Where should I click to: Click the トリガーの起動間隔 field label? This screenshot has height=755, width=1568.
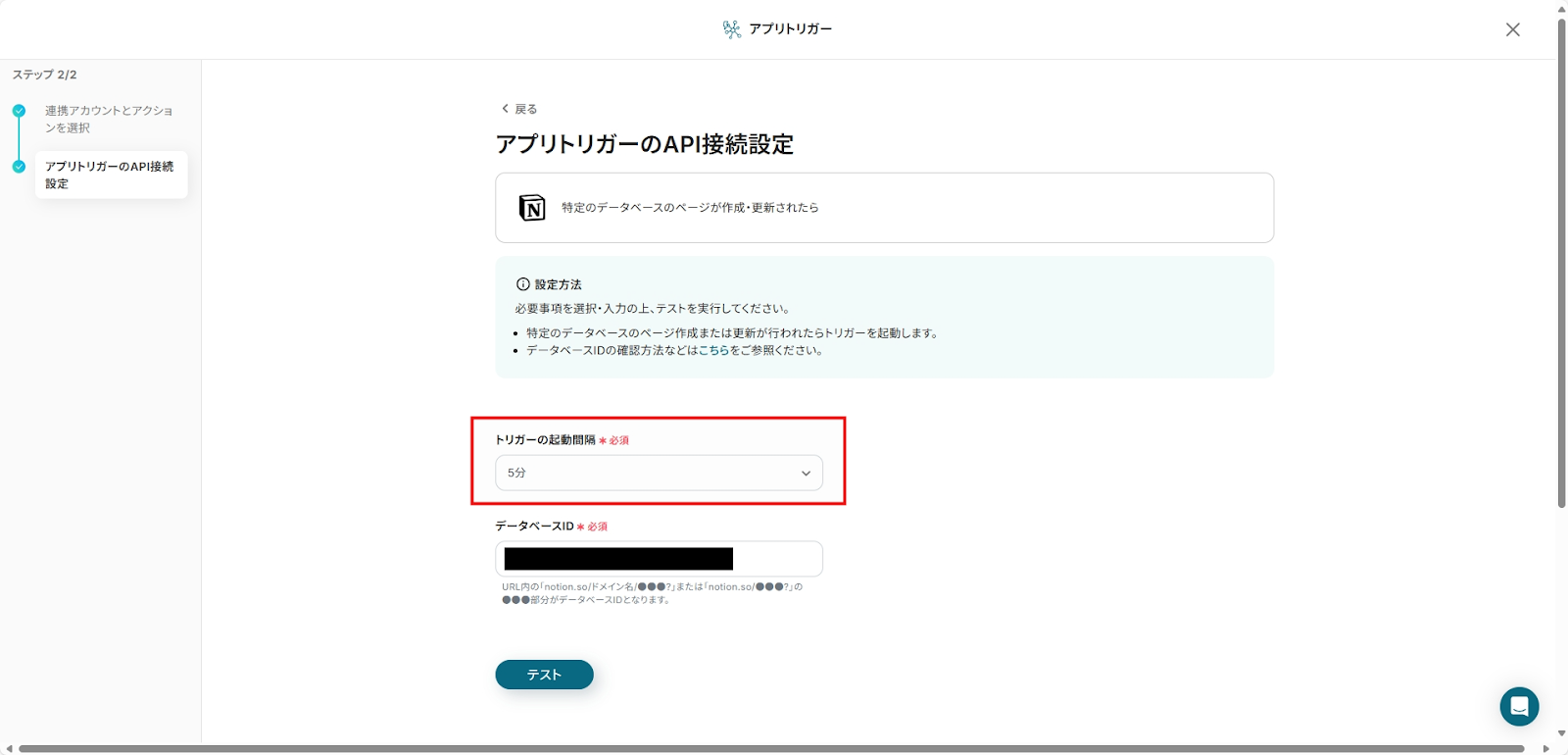(545, 440)
